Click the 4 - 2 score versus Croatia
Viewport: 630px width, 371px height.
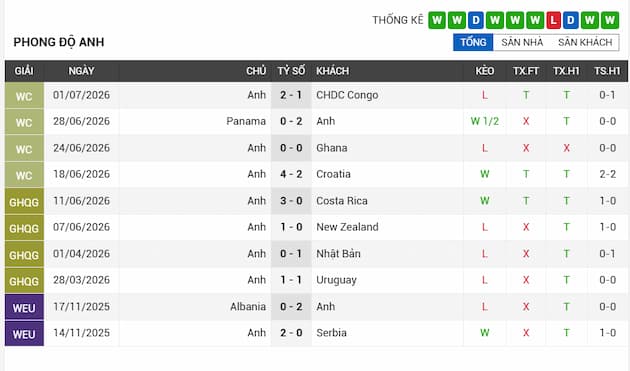point(291,174)
